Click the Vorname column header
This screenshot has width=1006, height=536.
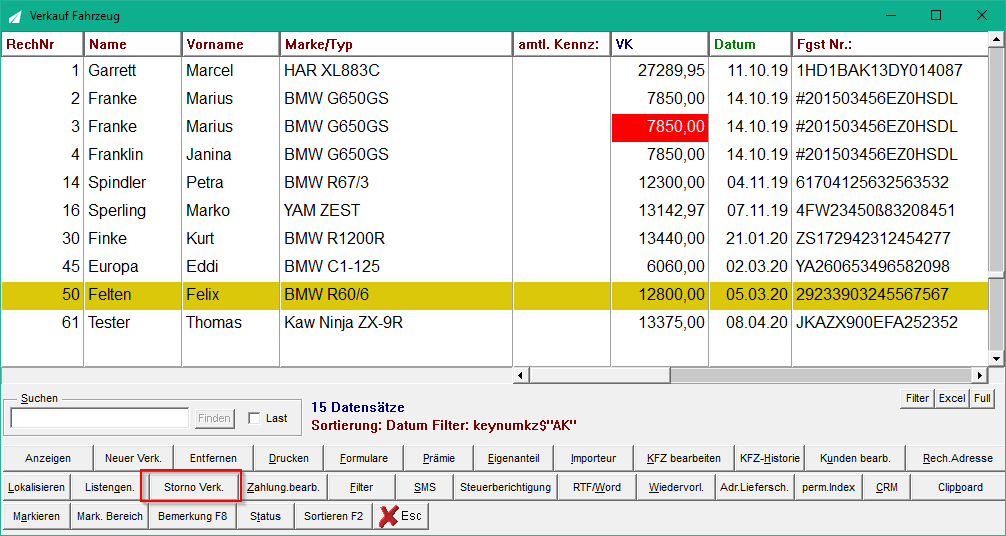point(230,44)
